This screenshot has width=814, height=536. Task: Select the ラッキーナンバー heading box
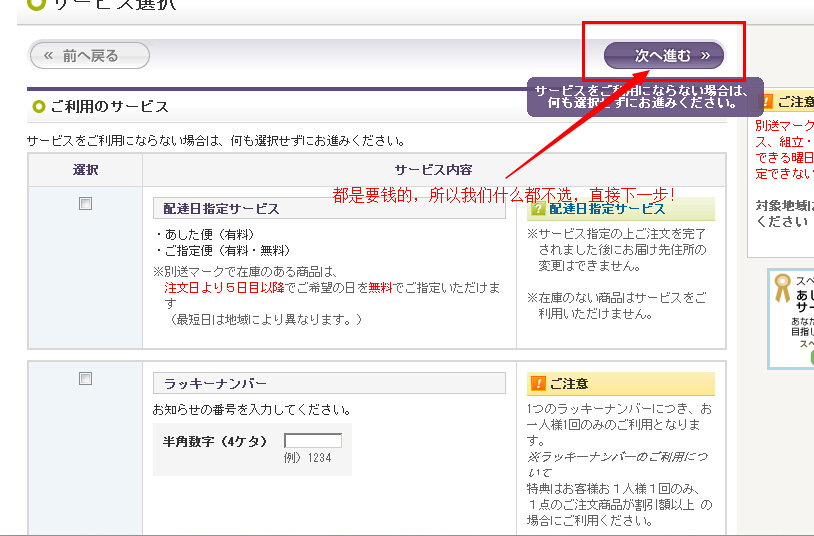[329, 383]
